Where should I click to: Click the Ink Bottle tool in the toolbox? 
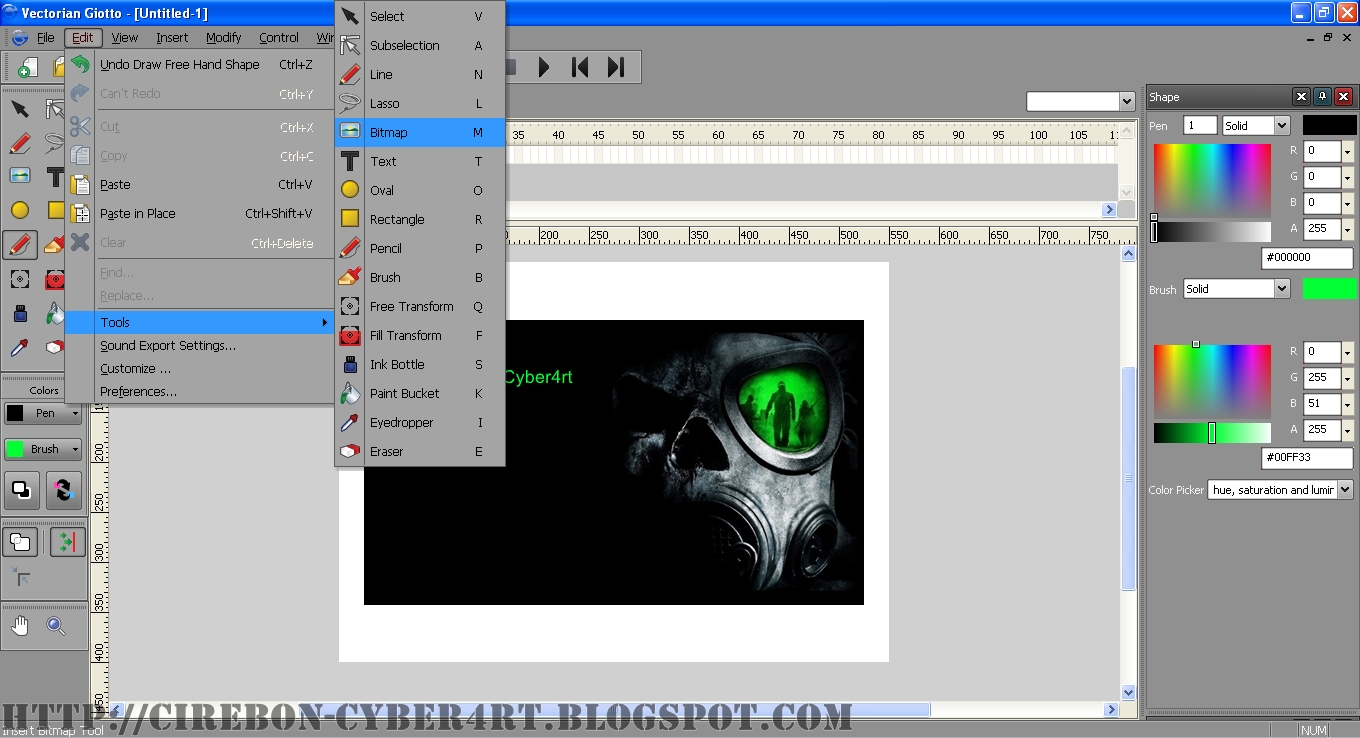(x=22, y=315)
